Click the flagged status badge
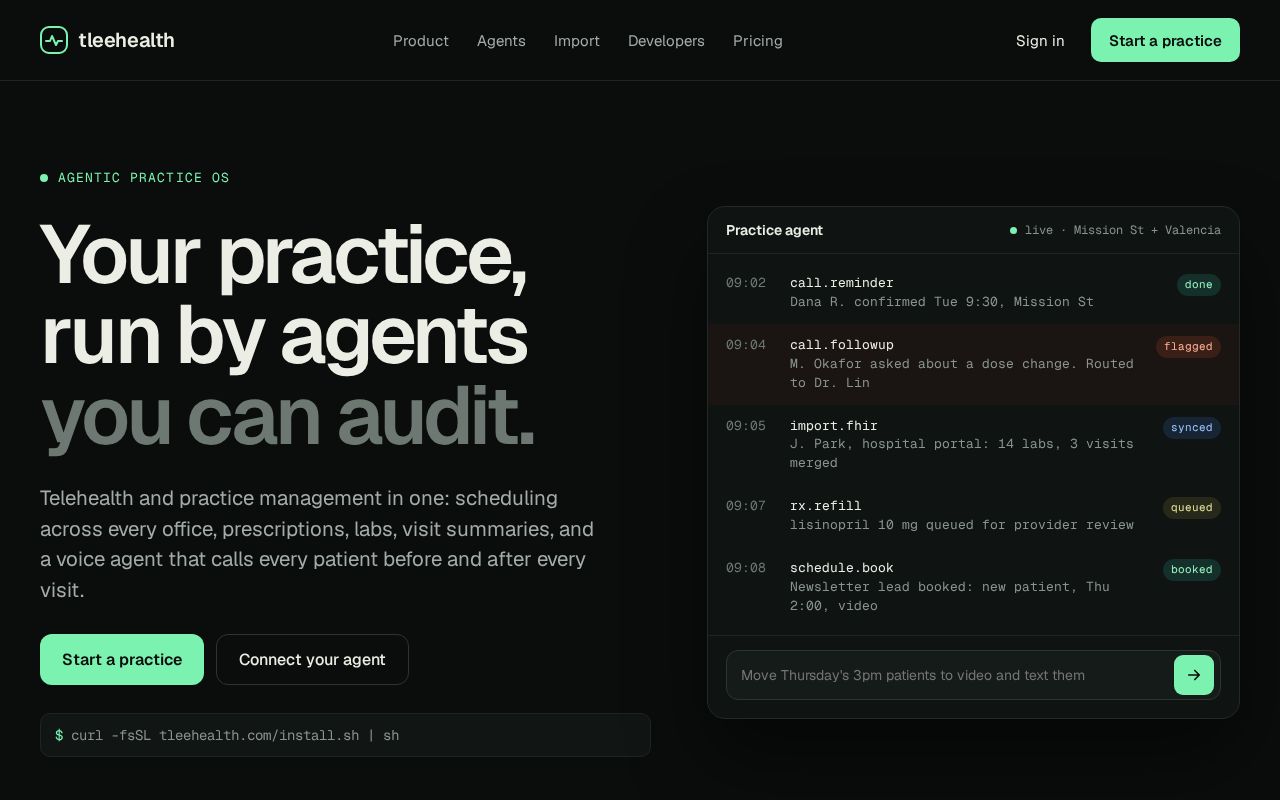 coord(1188,347)
